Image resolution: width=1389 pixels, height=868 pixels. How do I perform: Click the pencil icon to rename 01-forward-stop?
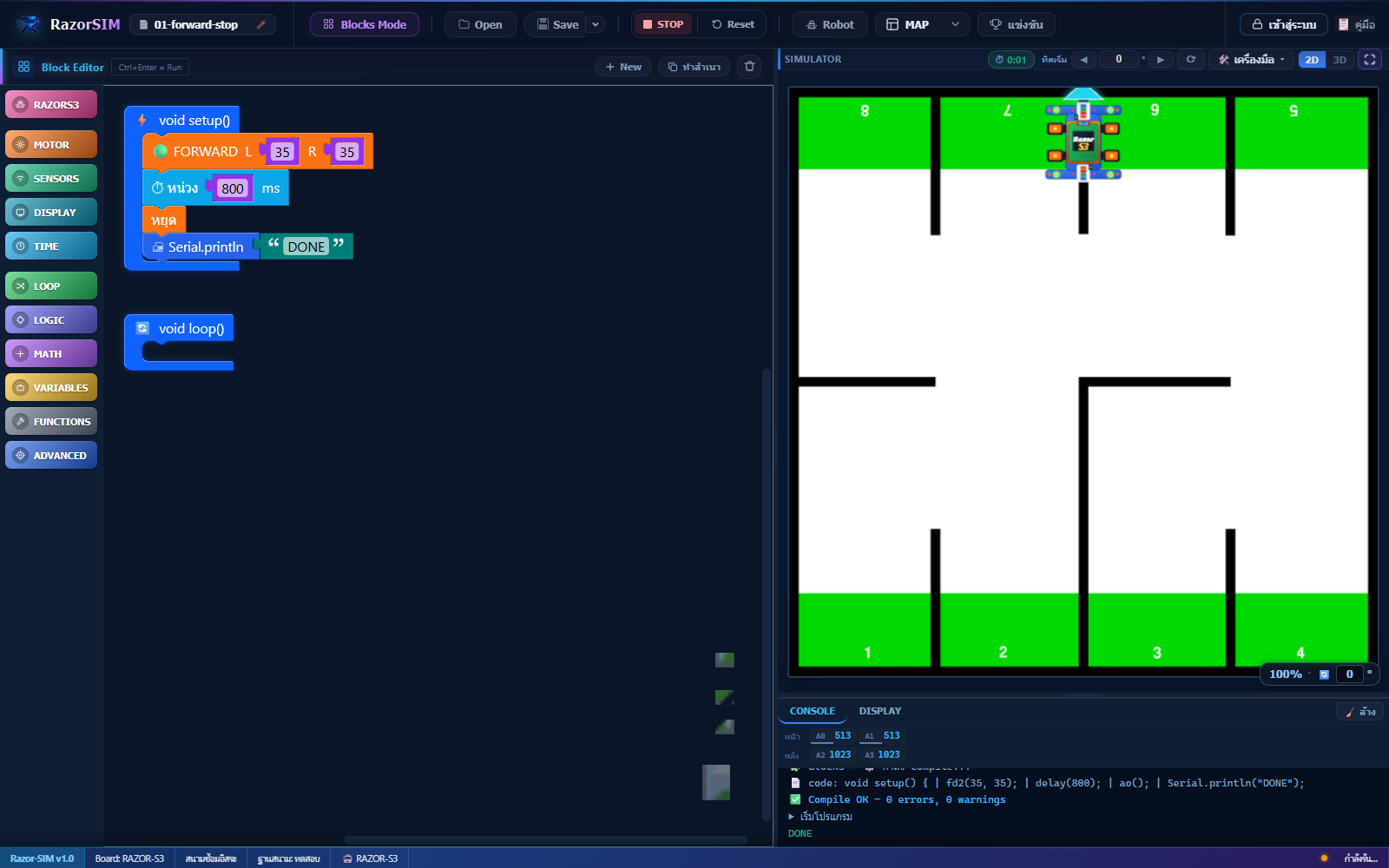coord(261,24)
